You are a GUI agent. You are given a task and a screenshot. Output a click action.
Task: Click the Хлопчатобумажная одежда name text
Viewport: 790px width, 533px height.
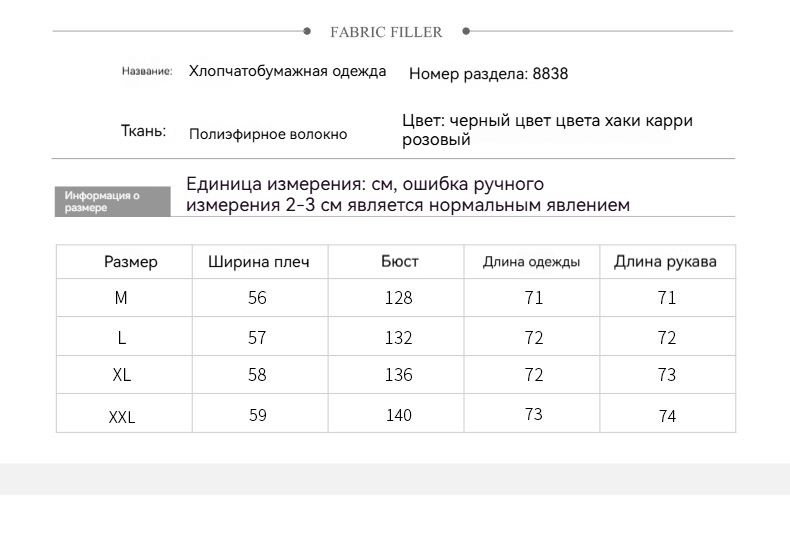[x=287, y=72]
